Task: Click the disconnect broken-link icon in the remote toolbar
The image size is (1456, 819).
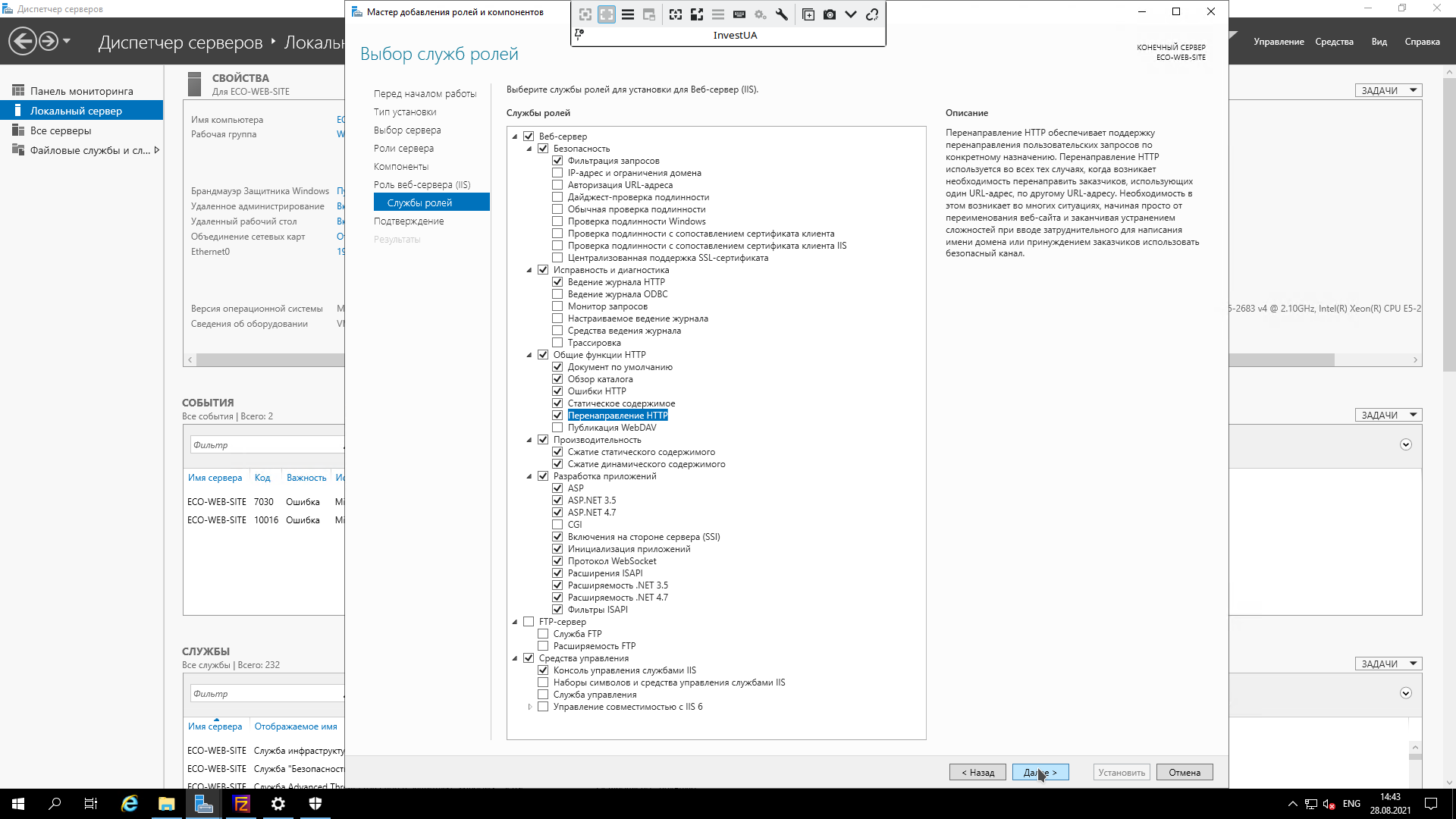Action: coord(872,14)
